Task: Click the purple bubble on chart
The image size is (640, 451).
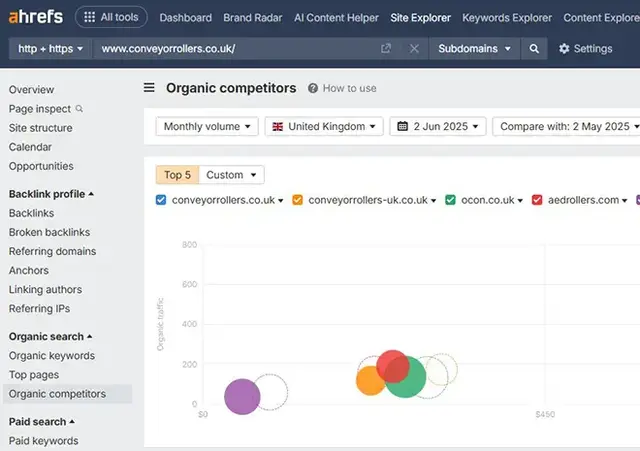Action: 241,397
